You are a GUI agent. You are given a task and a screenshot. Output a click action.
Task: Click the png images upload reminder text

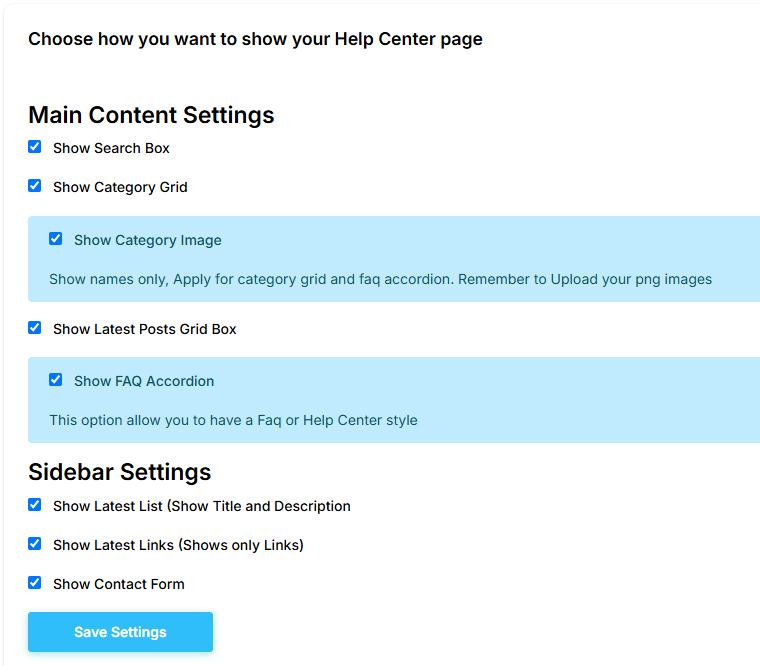click(x=380, y=279)
